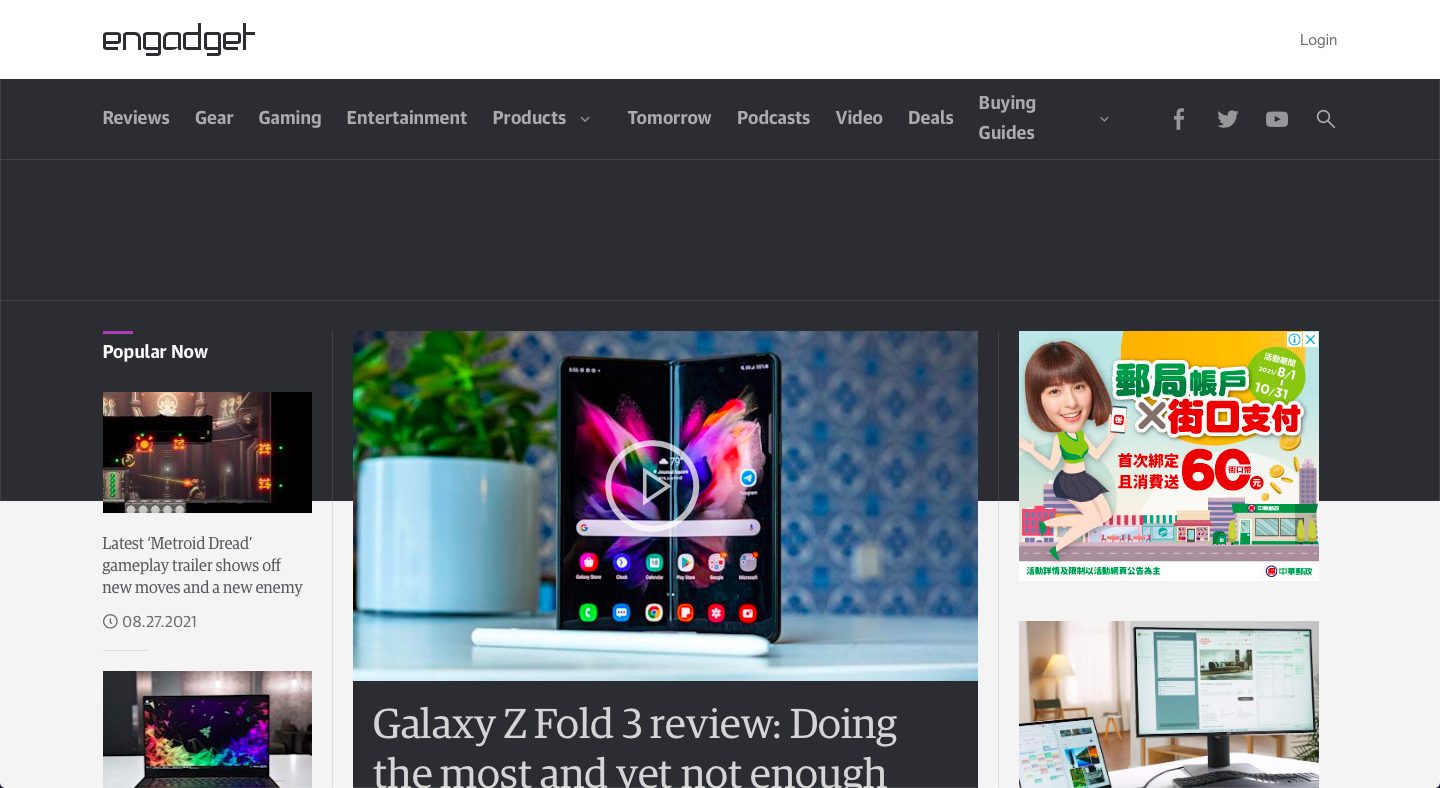This screenshot has height=788, width=1440.
Task: Open the Deals page
Action: coord(930,118)
